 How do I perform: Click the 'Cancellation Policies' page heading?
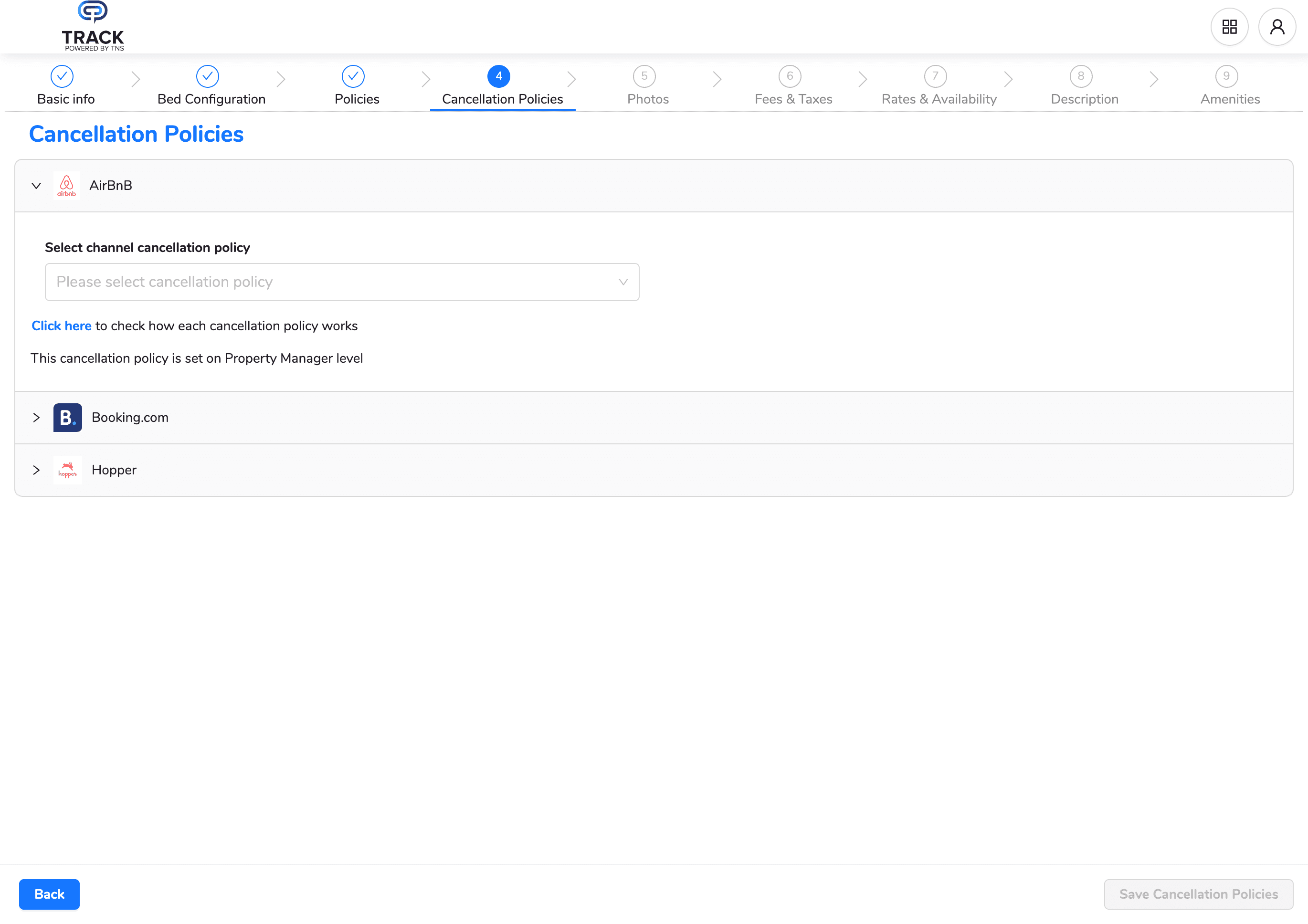click(x=136, y=135)
